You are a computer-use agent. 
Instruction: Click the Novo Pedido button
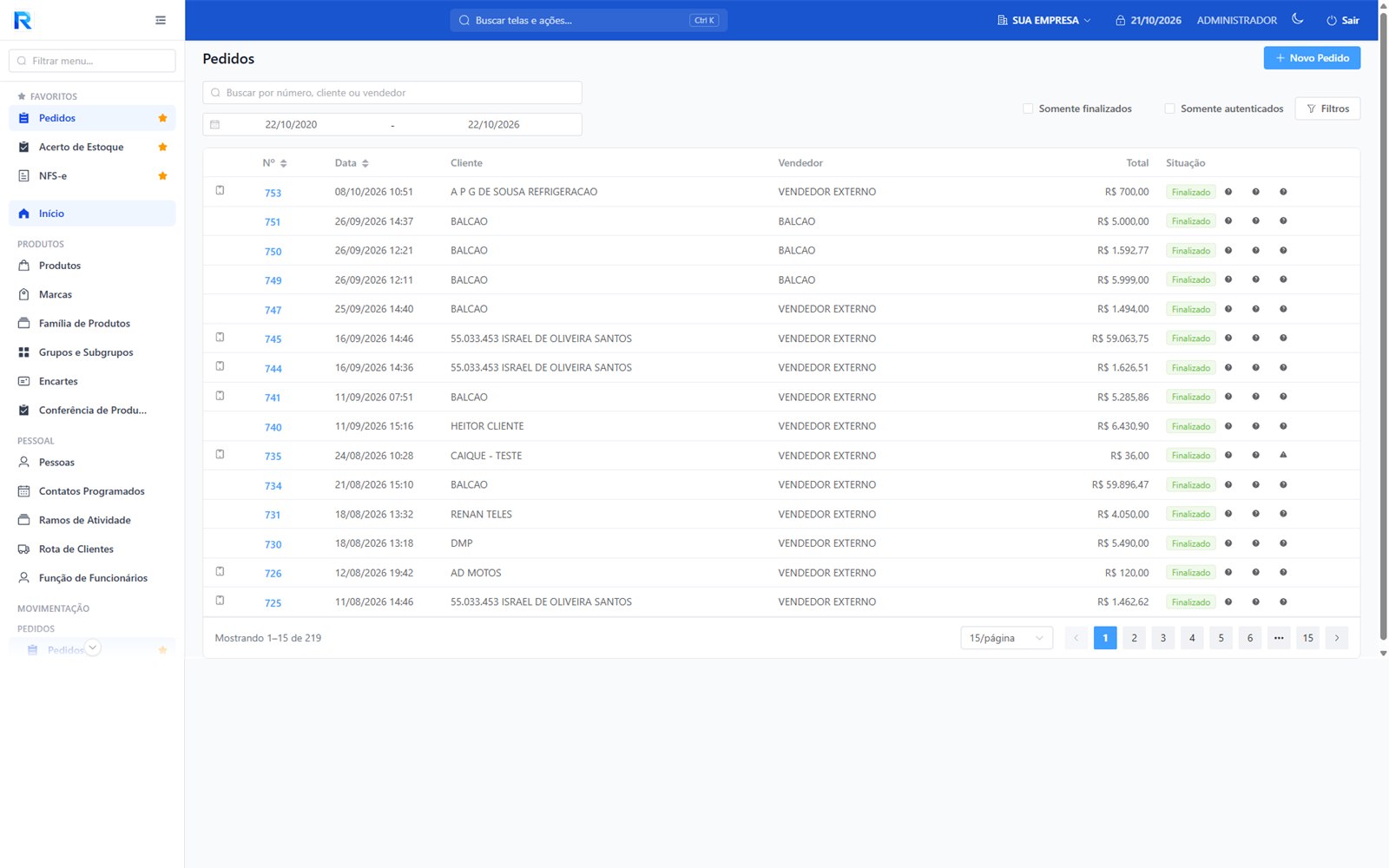click(1312, 58)
